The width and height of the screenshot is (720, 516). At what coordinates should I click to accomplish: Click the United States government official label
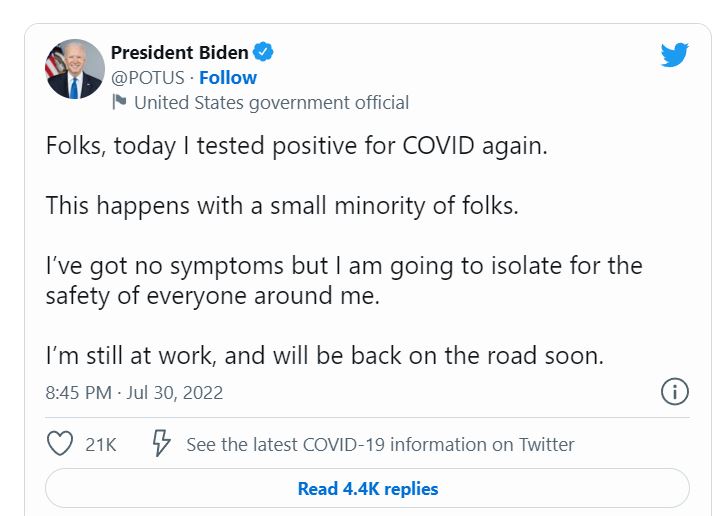coord(271,102)
